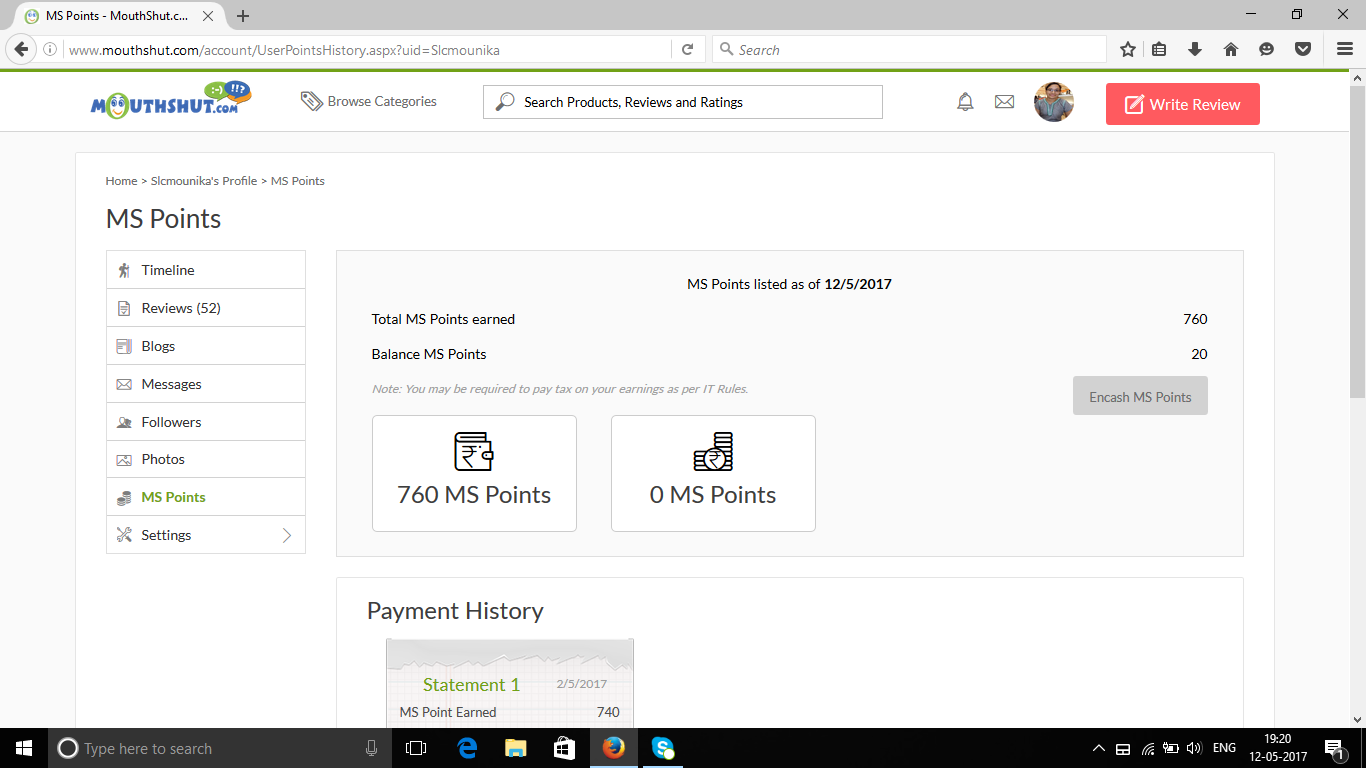Click the total points value 760
Viewport: 1366px width, 768px height.
1195,319
